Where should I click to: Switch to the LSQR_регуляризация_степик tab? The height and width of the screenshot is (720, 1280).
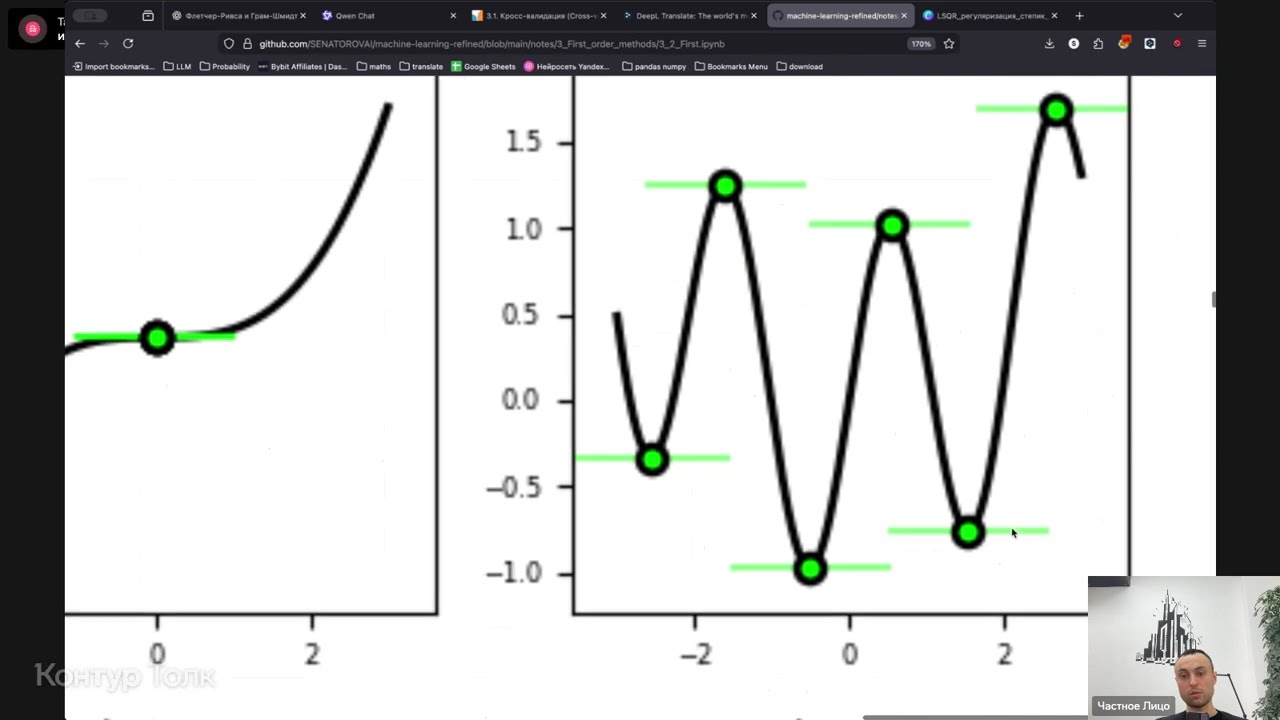point(989,15)
